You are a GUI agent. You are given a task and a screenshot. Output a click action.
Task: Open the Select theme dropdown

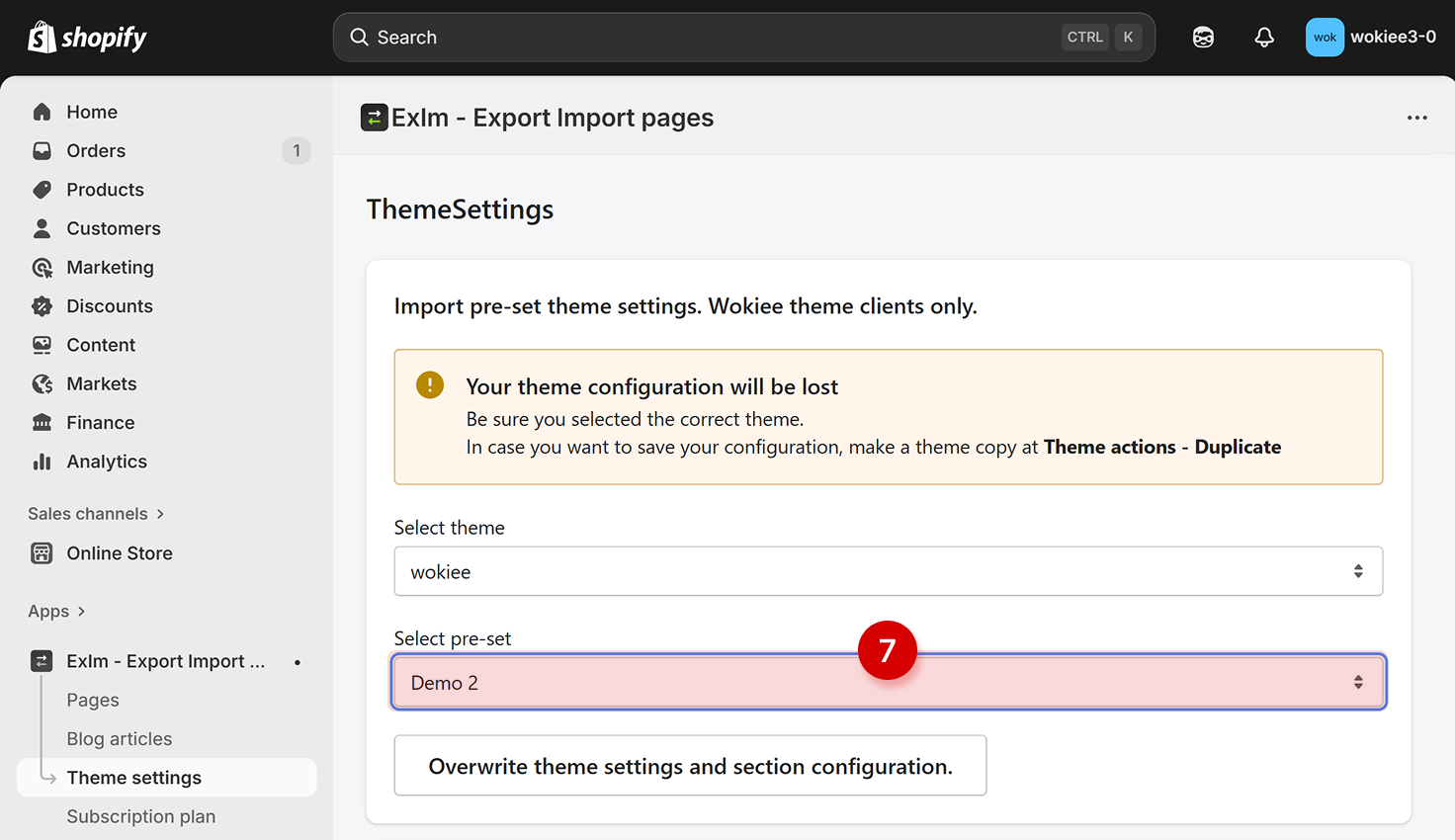[x=888, y=571]
